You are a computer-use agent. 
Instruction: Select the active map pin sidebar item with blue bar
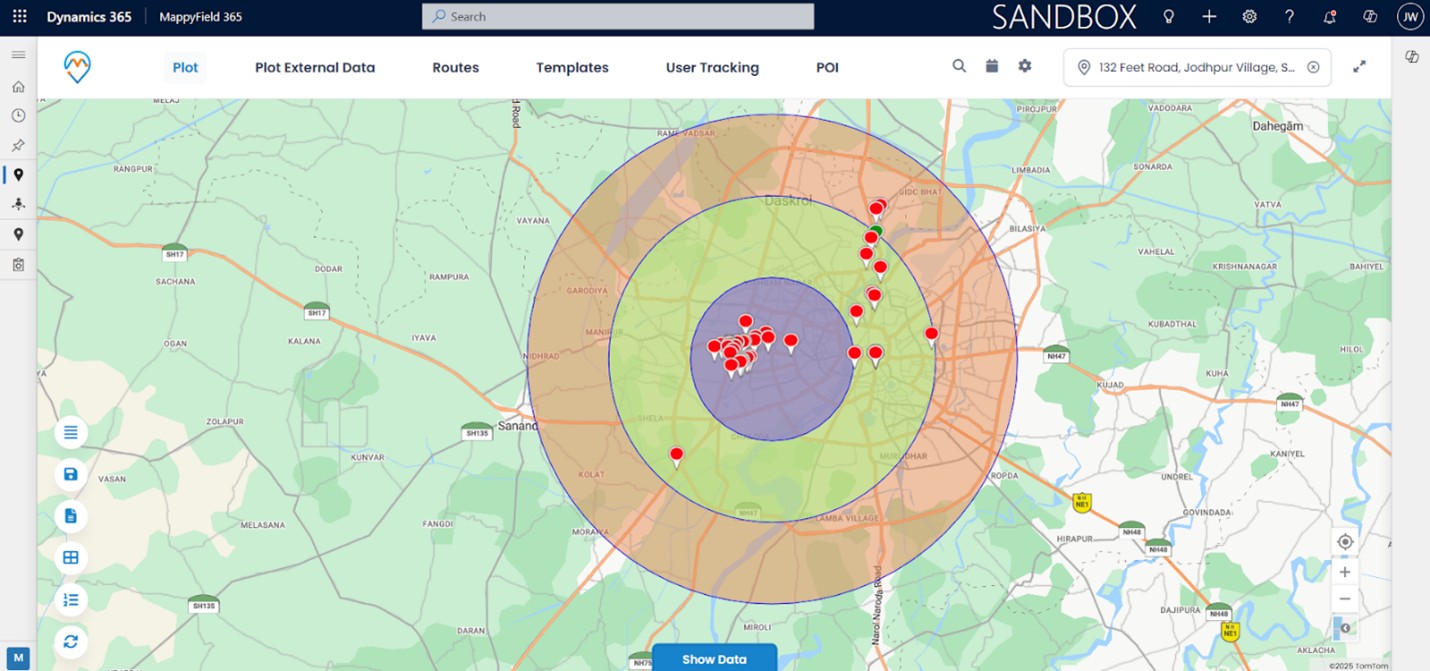click(18, 175)
